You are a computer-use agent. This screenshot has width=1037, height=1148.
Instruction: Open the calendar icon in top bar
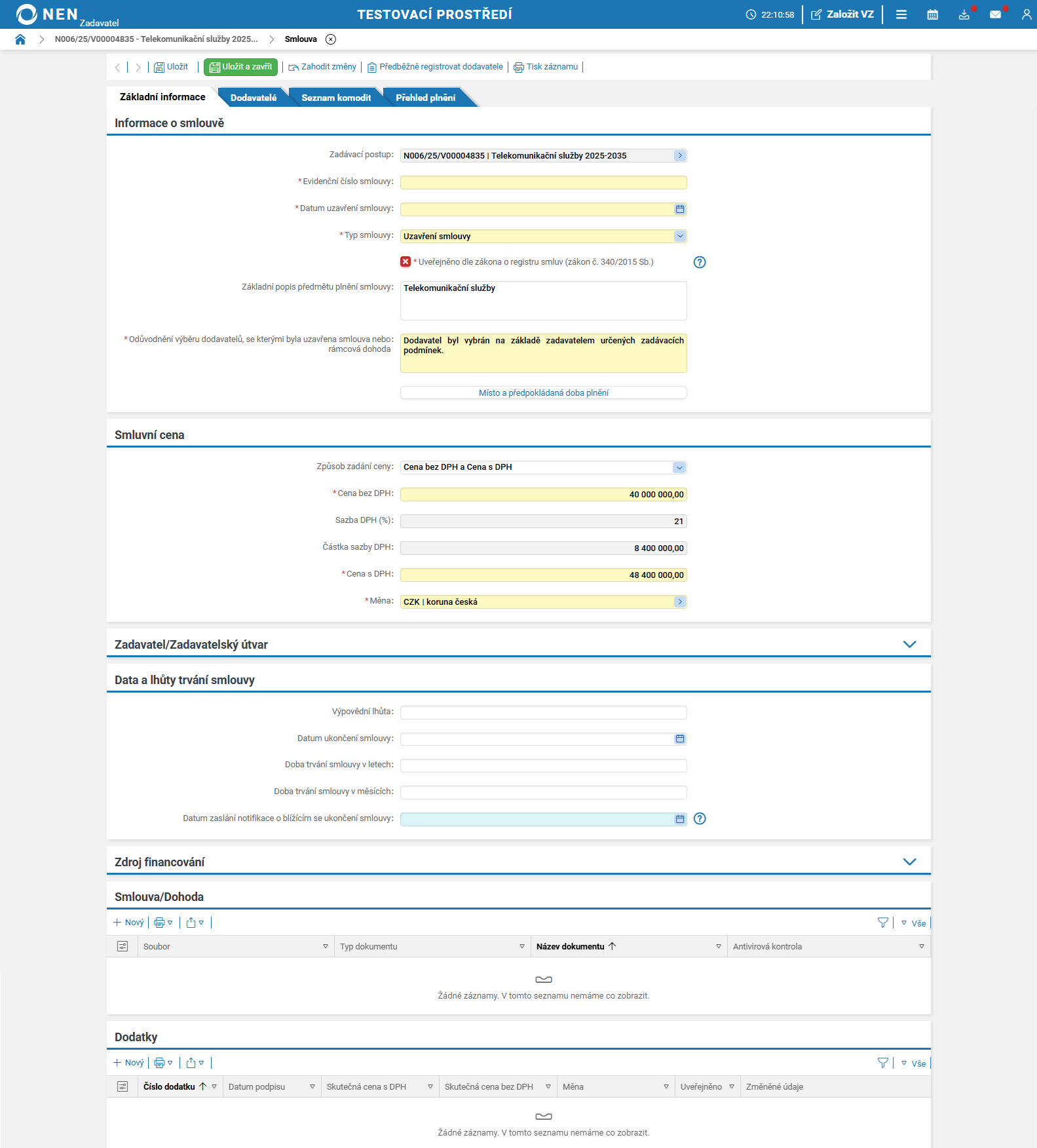point(933,14)
